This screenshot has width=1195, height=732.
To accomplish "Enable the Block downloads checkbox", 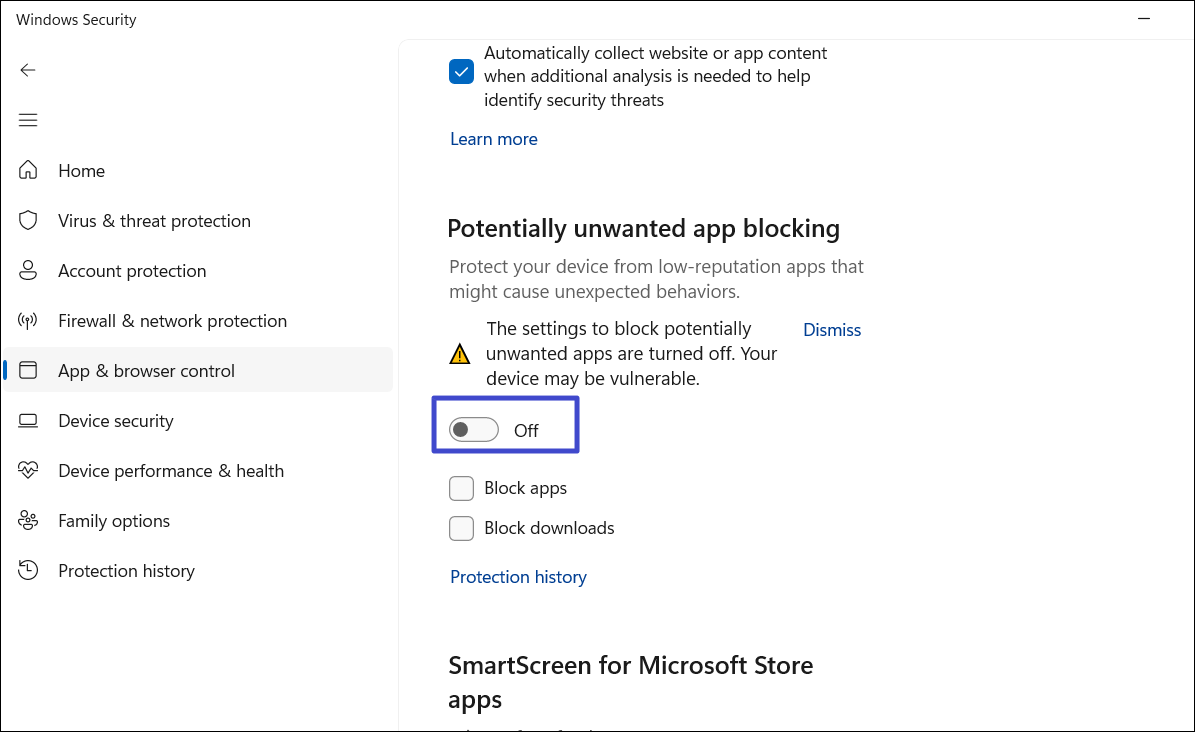I will pos(461,528).
